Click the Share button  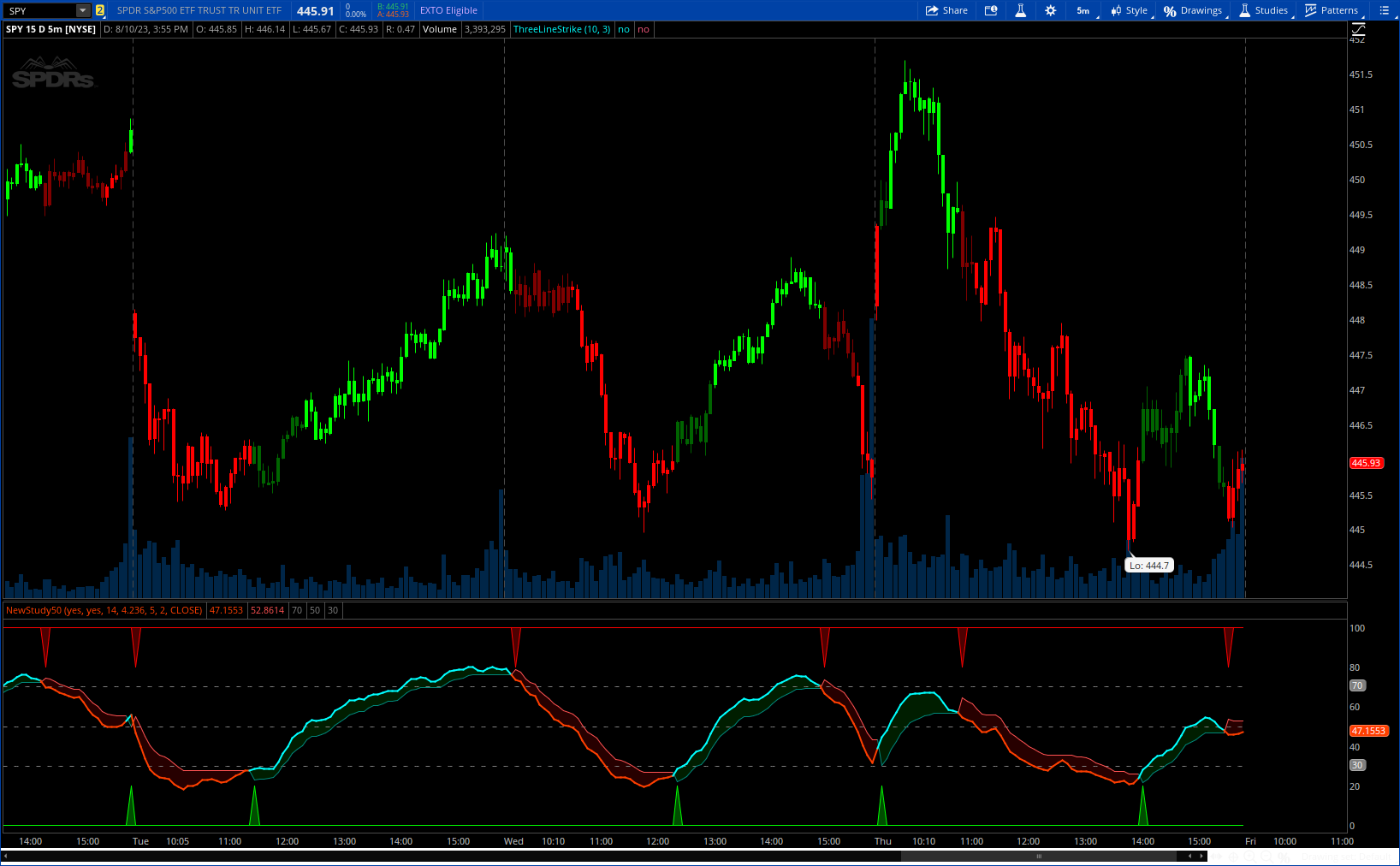coord(946,10)
